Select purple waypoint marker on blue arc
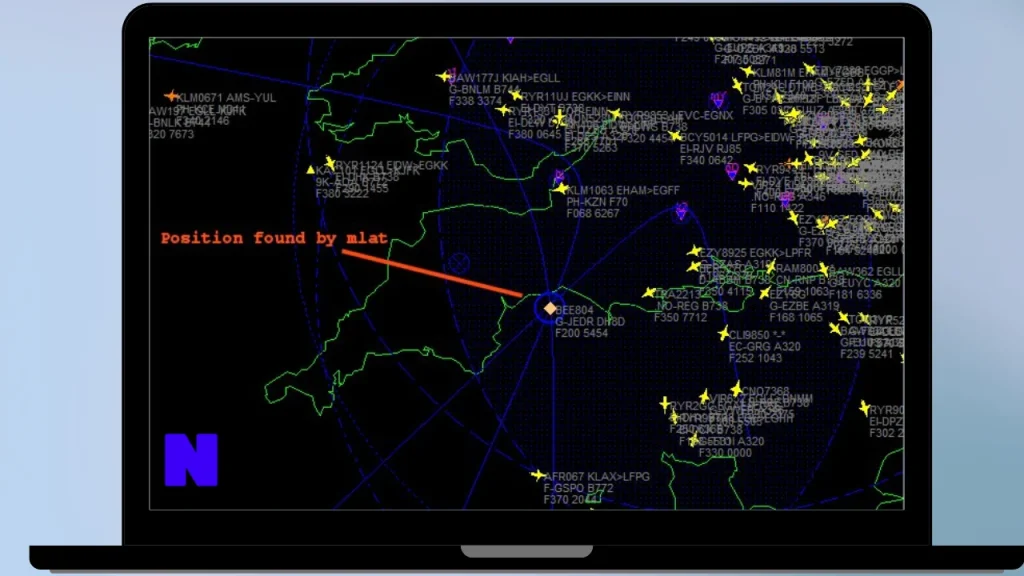 (681, 211)
